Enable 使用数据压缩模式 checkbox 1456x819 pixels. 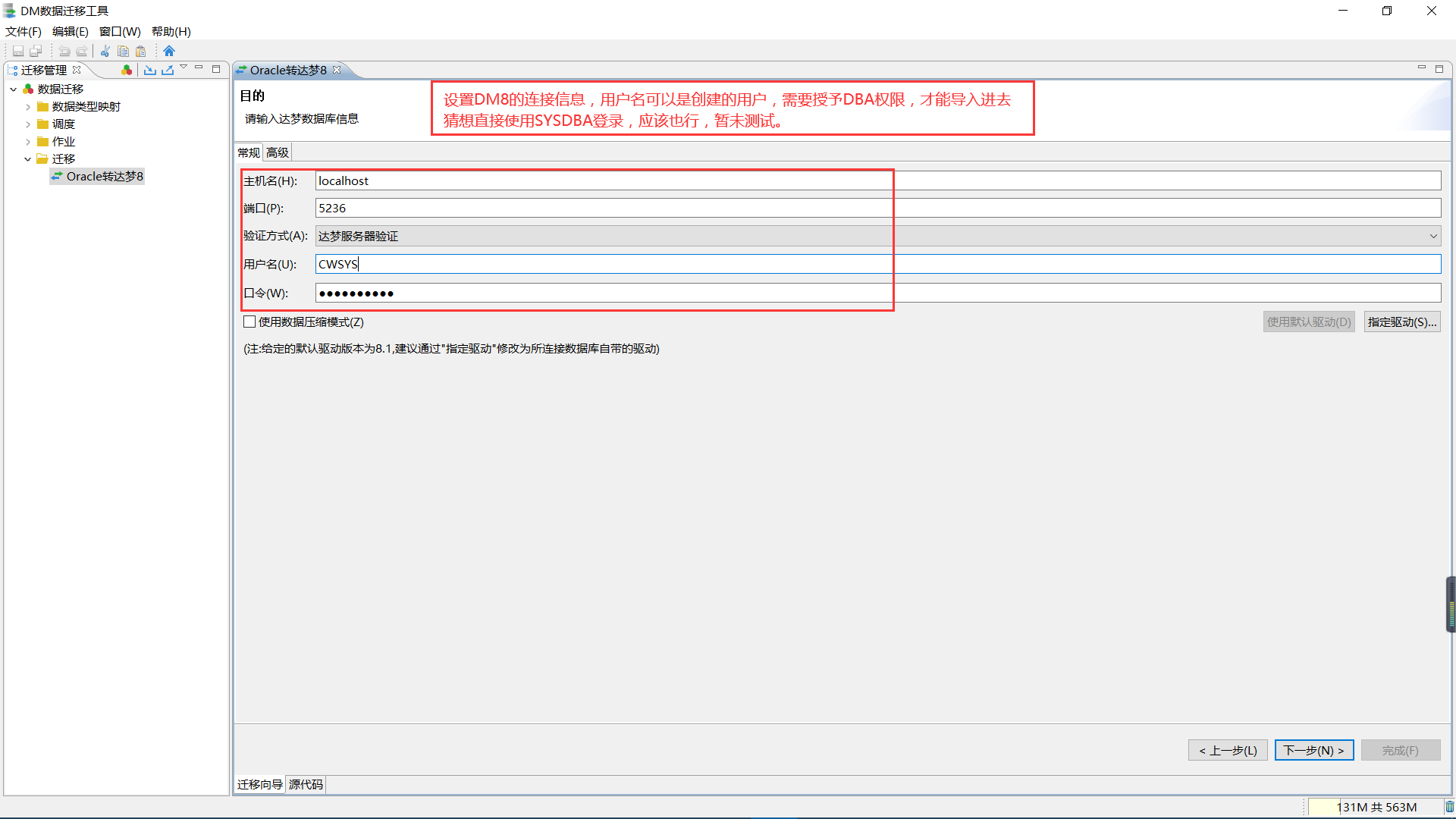tap(249, 322)
